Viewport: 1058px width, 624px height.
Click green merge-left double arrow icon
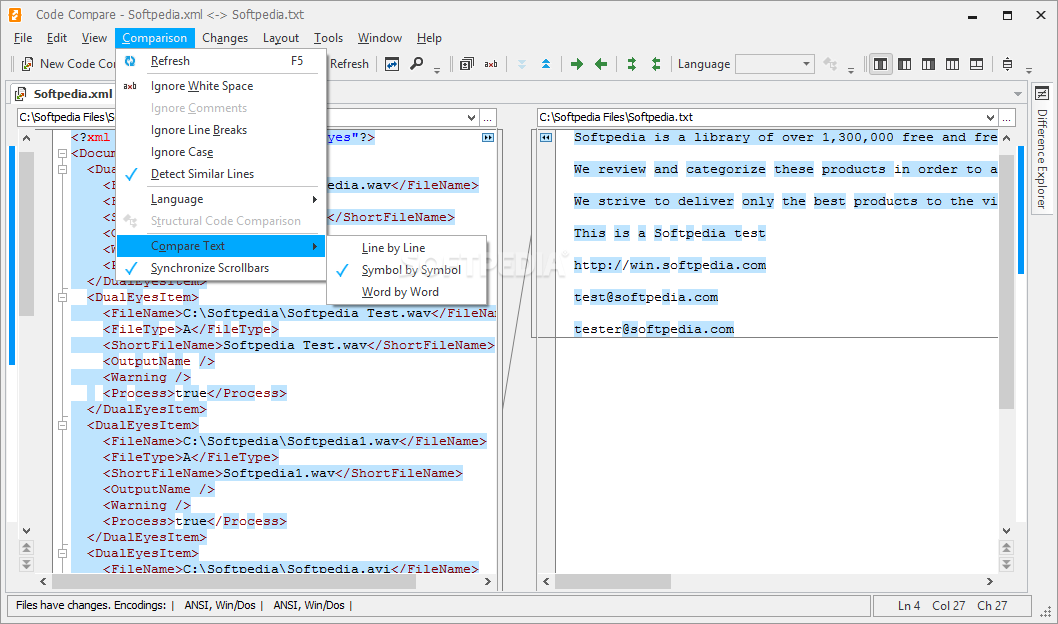(x=656, y=64)
